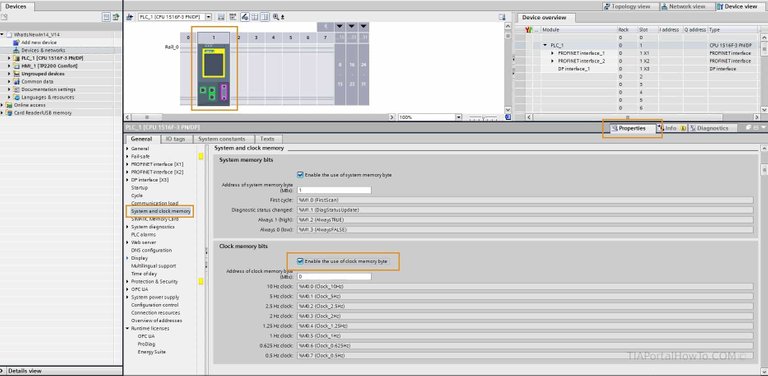Adjust the zoom slider in device view
The width and height of the screenshot is (768, 376).
pos(482,118)
